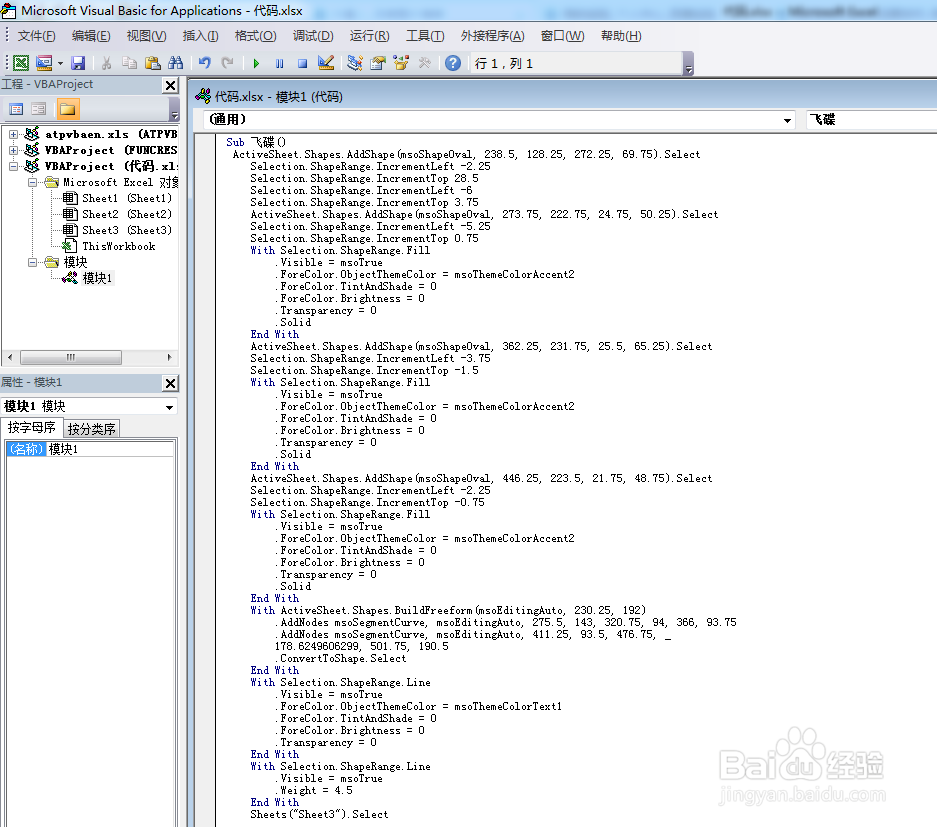Switch to the 按字母序 tab
This screenshot has height=827, width=937.
point(31,428)
